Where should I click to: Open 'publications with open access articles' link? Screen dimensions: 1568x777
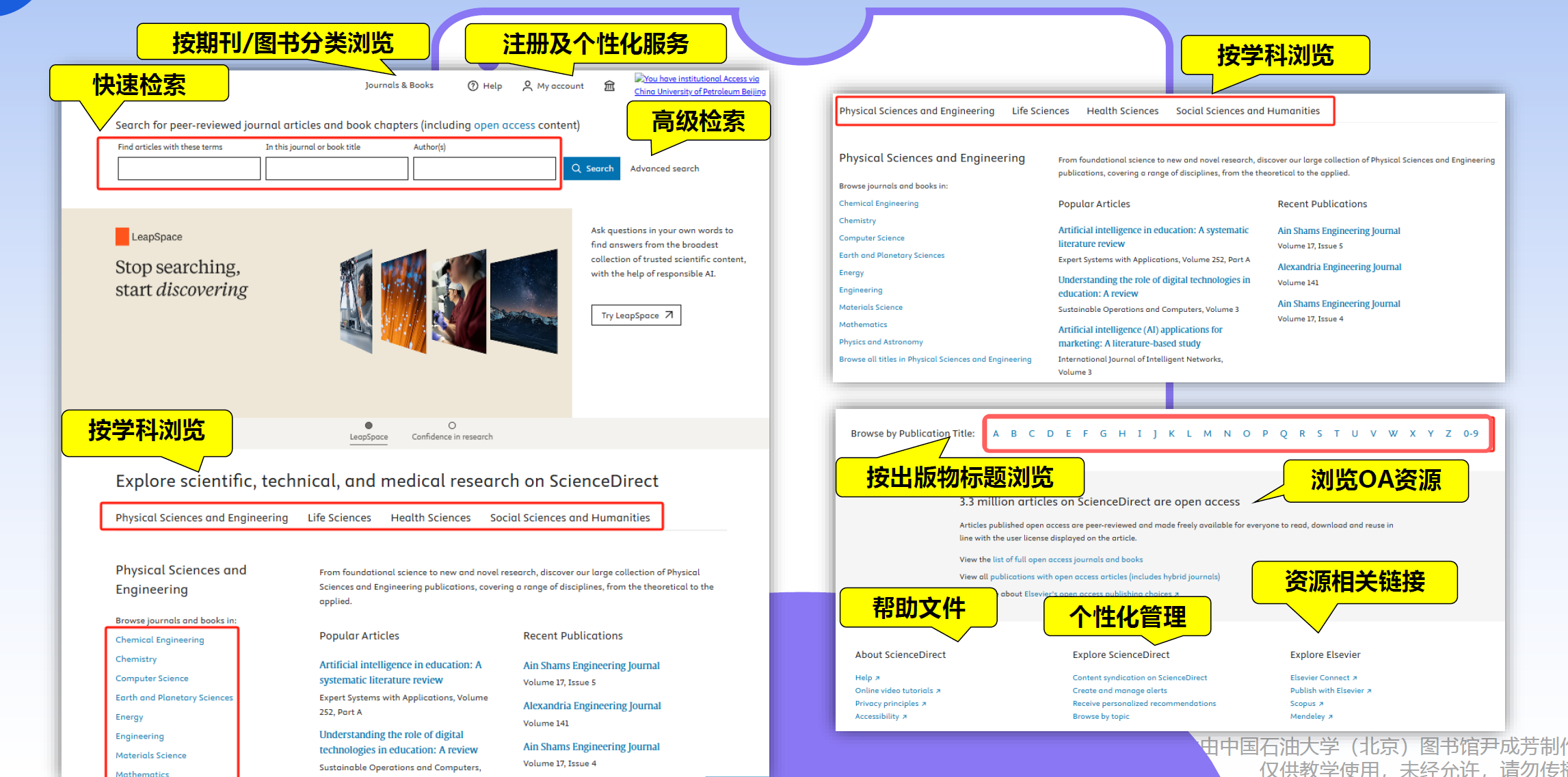coord(1105,577)
